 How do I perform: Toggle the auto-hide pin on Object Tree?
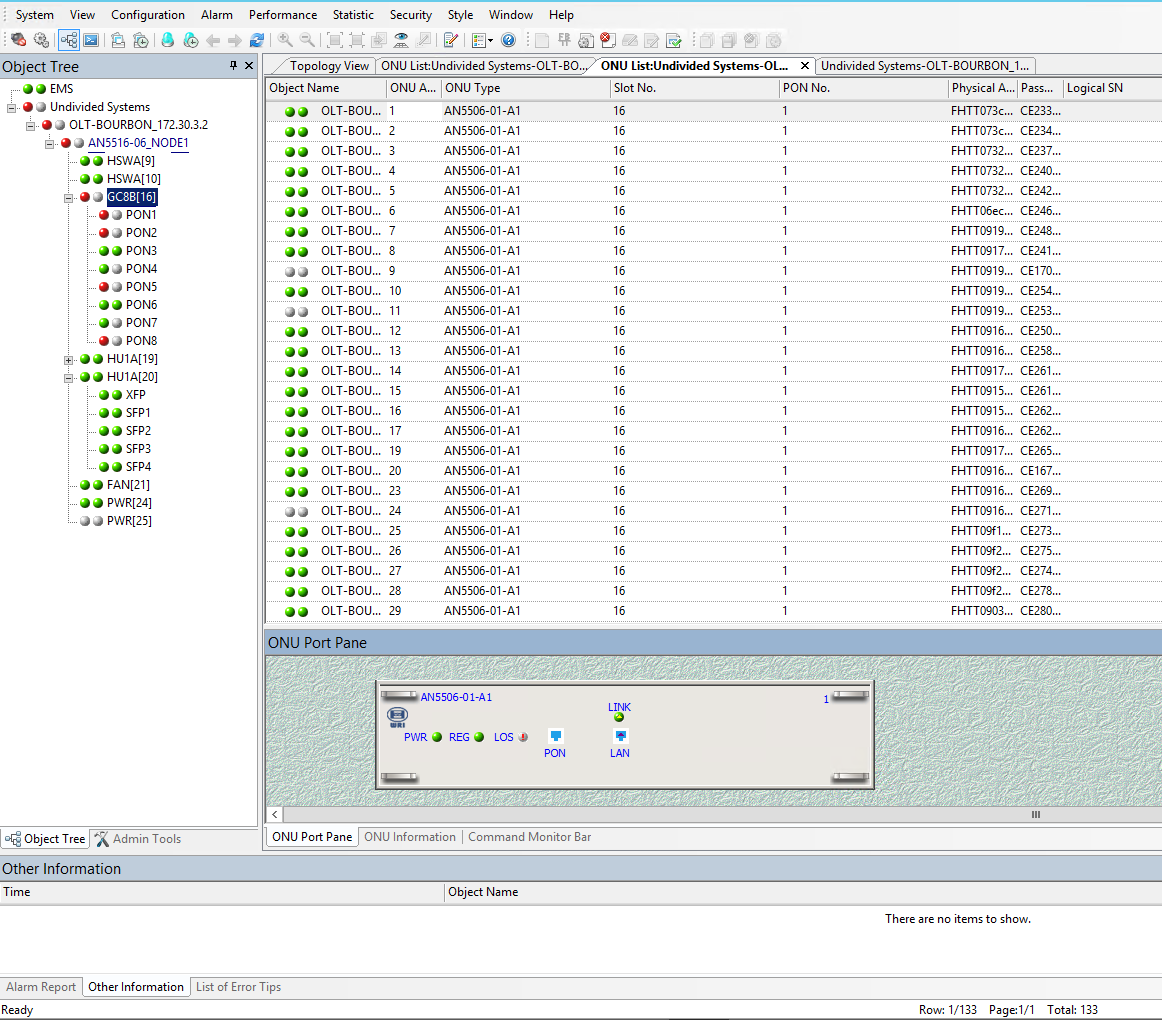click(234, 66)
